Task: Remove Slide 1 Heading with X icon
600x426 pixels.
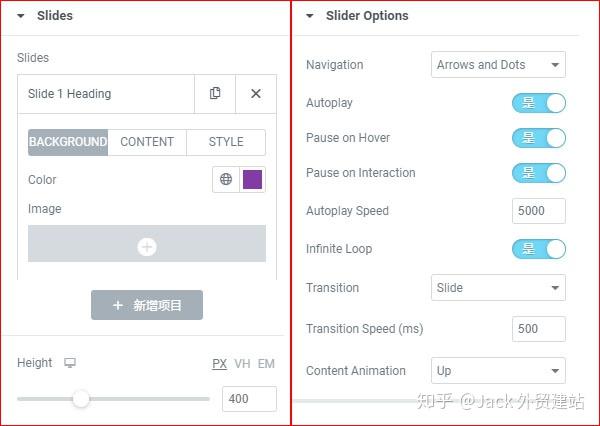Action: pos(256,94)
